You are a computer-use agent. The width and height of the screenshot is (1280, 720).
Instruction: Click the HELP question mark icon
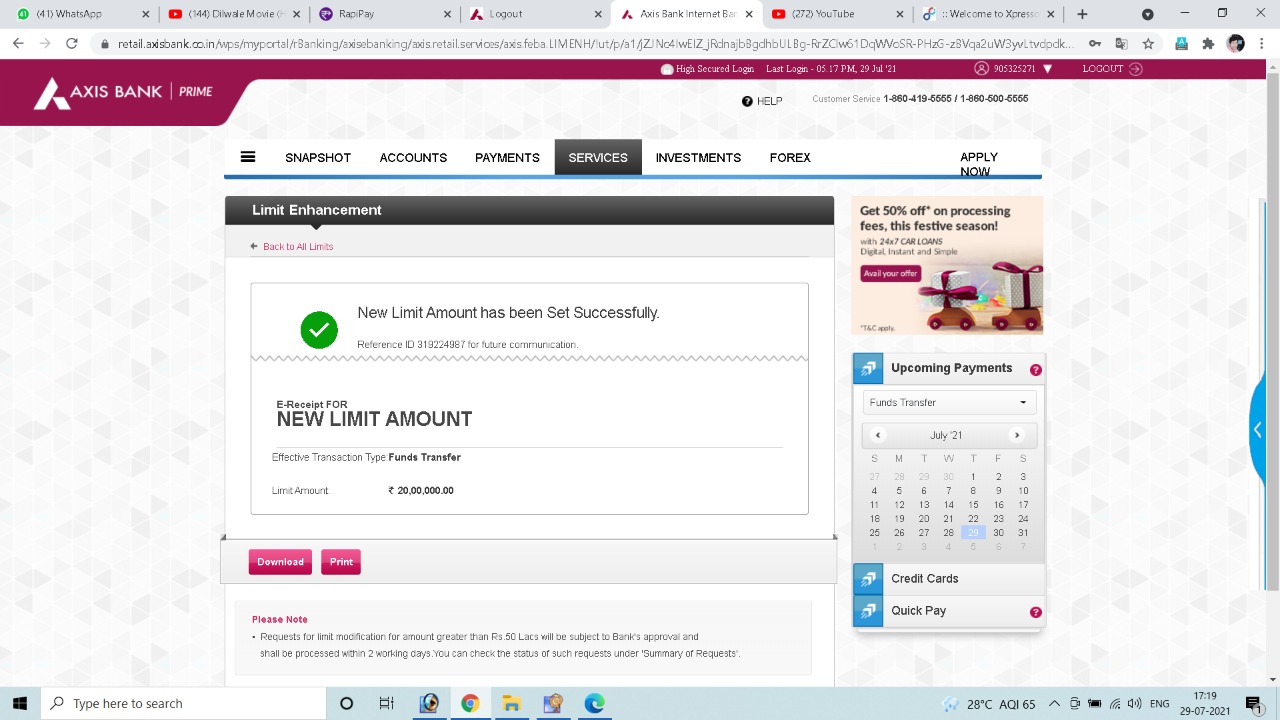point(747,101)
